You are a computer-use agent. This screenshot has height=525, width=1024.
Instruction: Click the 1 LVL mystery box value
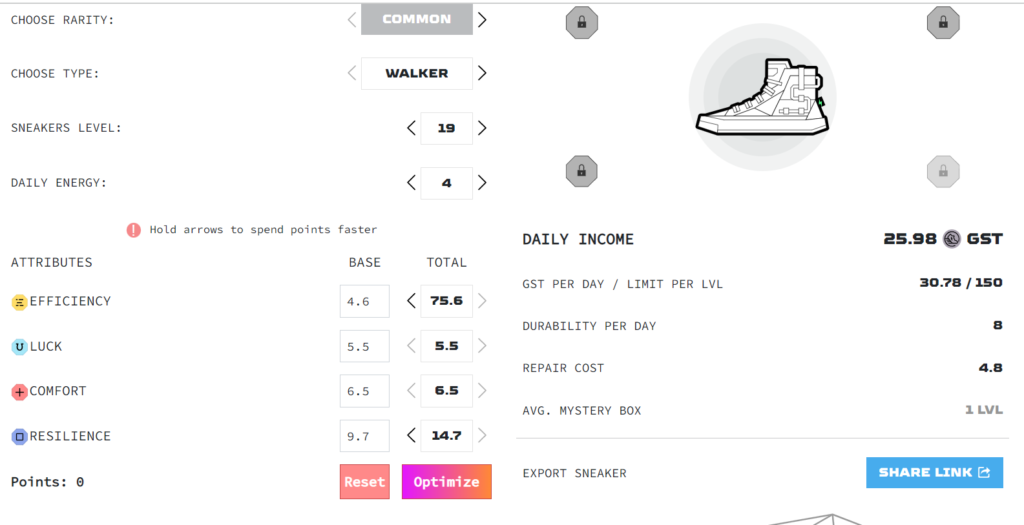(x=984, y=410)
